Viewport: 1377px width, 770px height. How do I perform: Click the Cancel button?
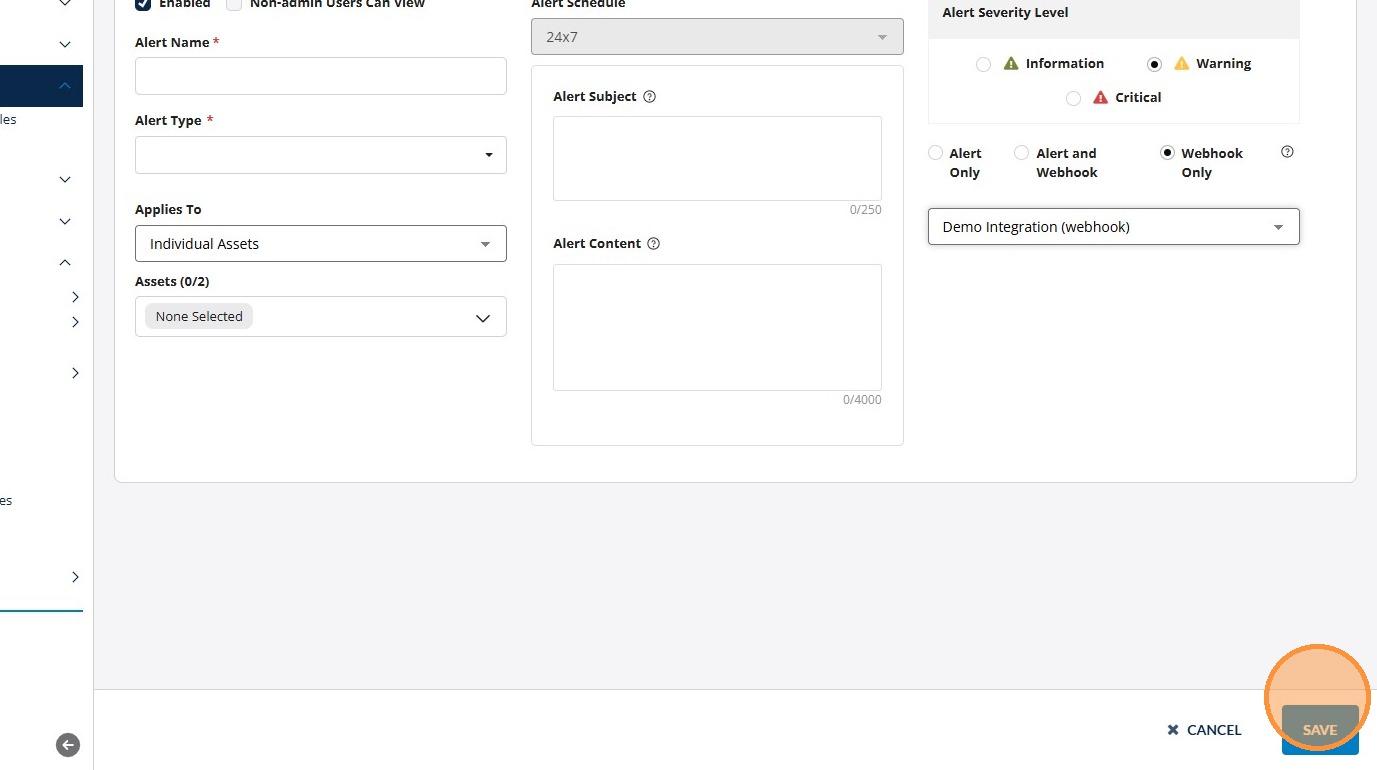point(1204,730)
